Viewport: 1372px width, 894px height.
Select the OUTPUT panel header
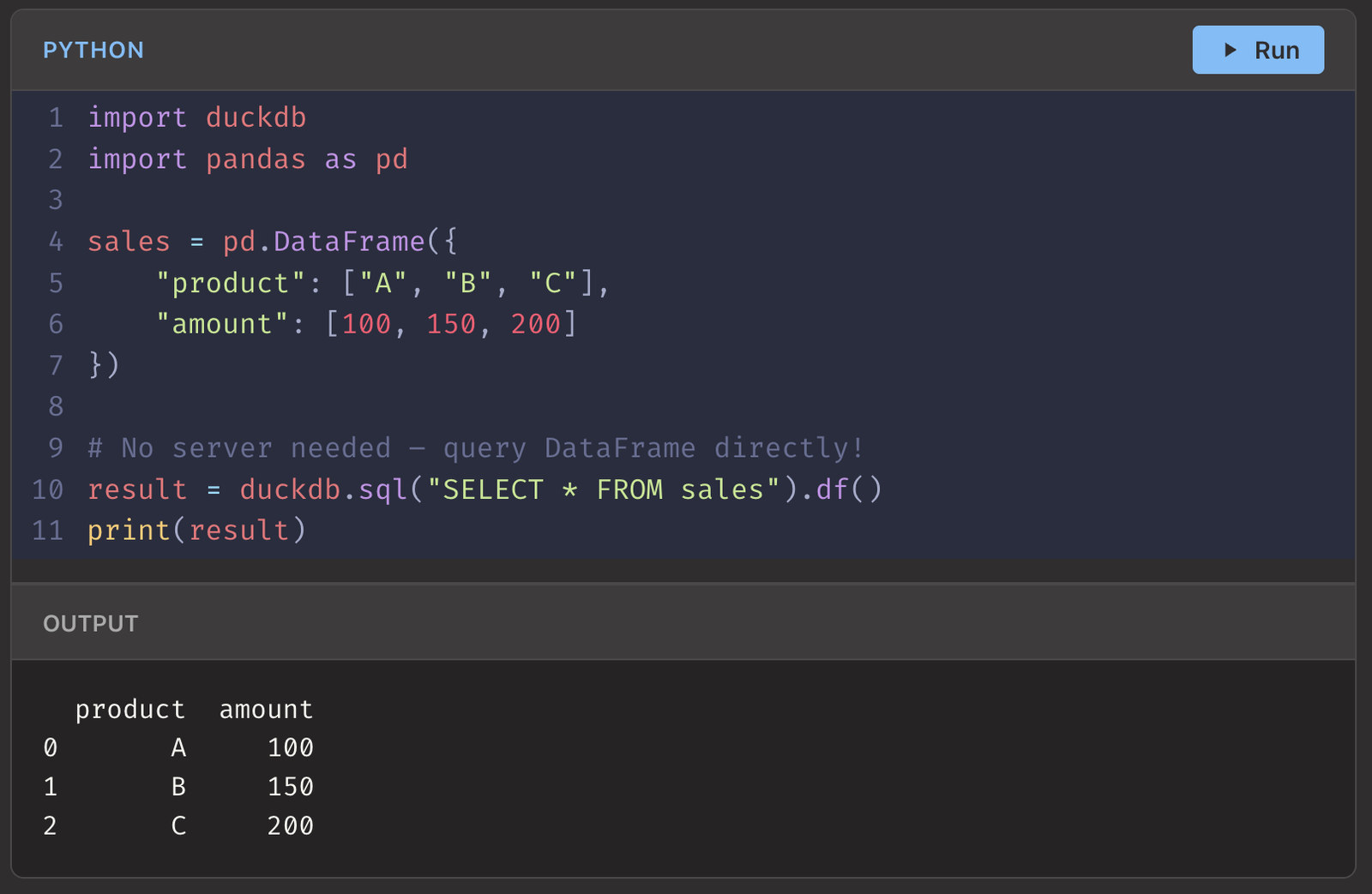click(x=90, y=623)
